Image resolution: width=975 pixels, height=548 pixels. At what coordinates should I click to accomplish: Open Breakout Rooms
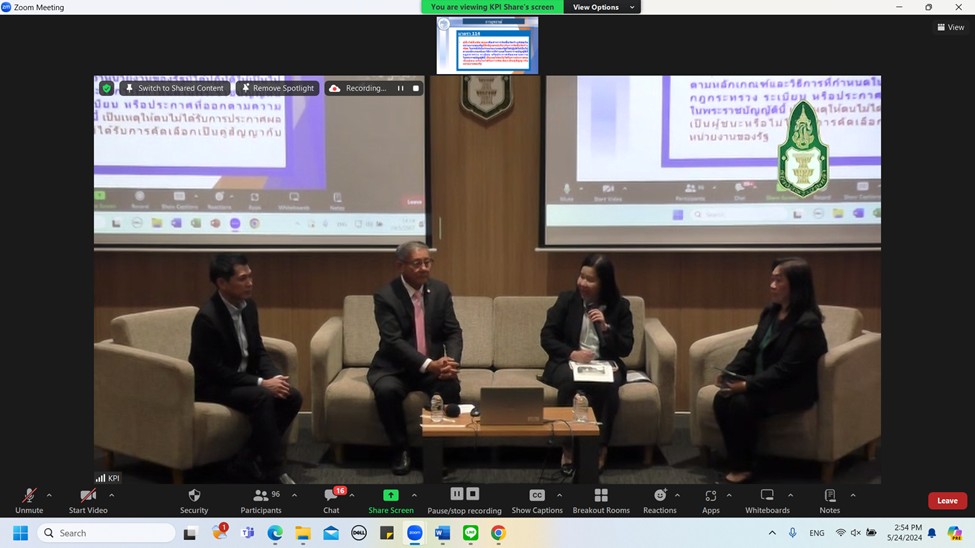click(601, 501)
